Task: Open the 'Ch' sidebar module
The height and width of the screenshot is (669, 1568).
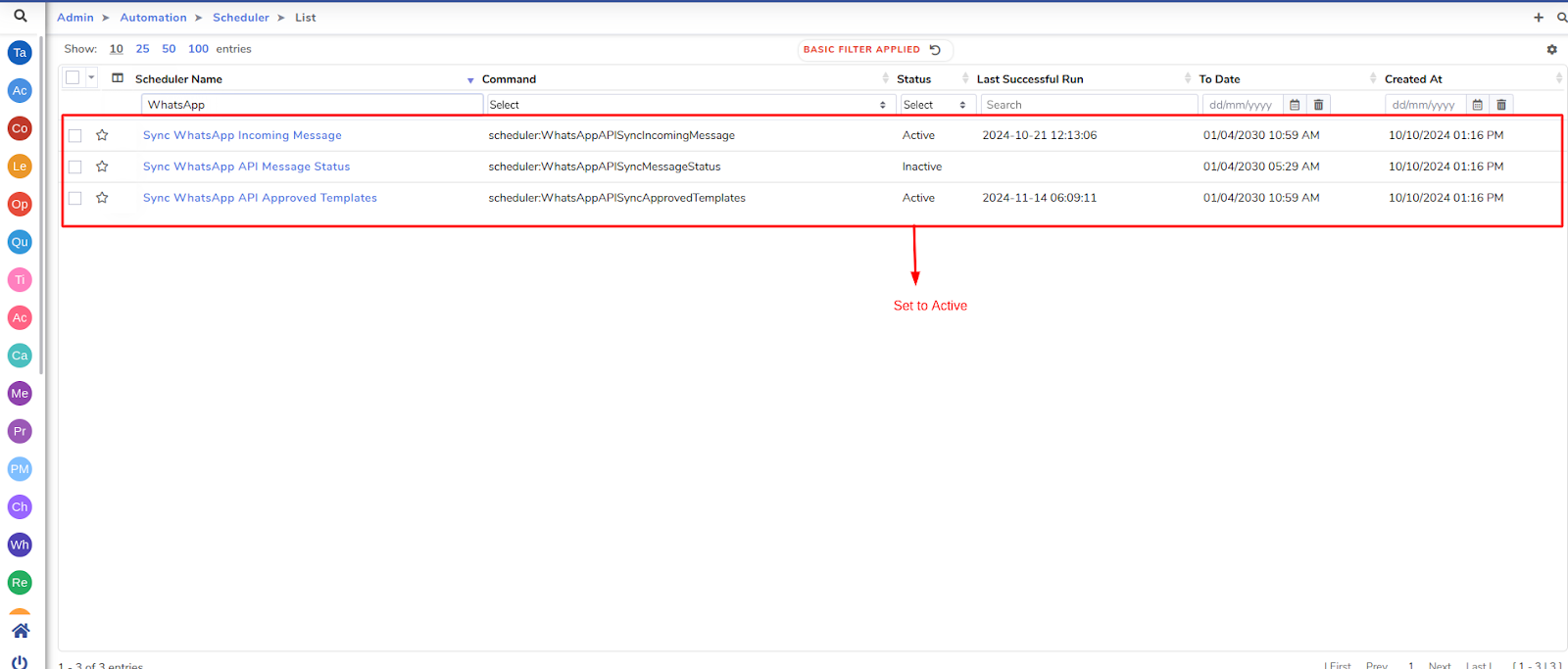Action: click(x=20, y=506)
